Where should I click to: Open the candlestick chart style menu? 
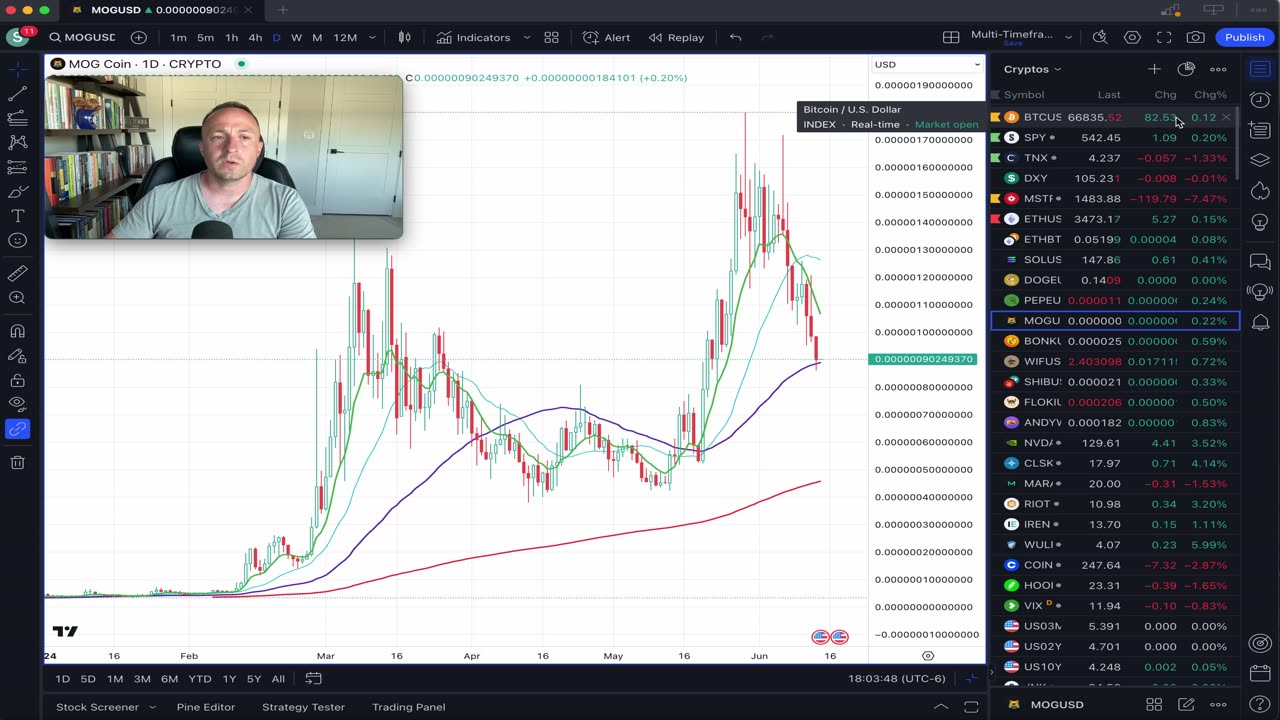click(x=405, y=37)
